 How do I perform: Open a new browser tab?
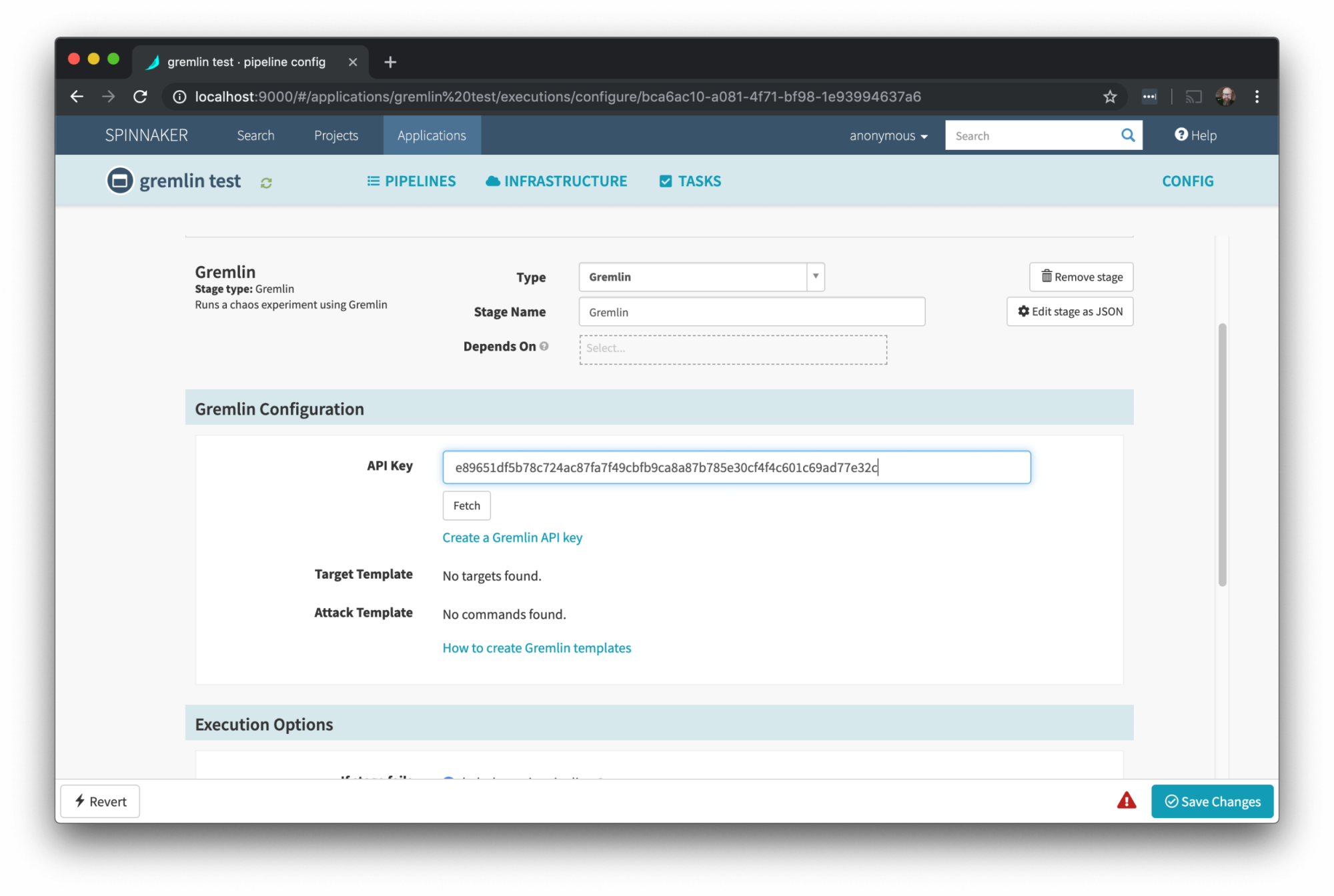coord(390,62)
